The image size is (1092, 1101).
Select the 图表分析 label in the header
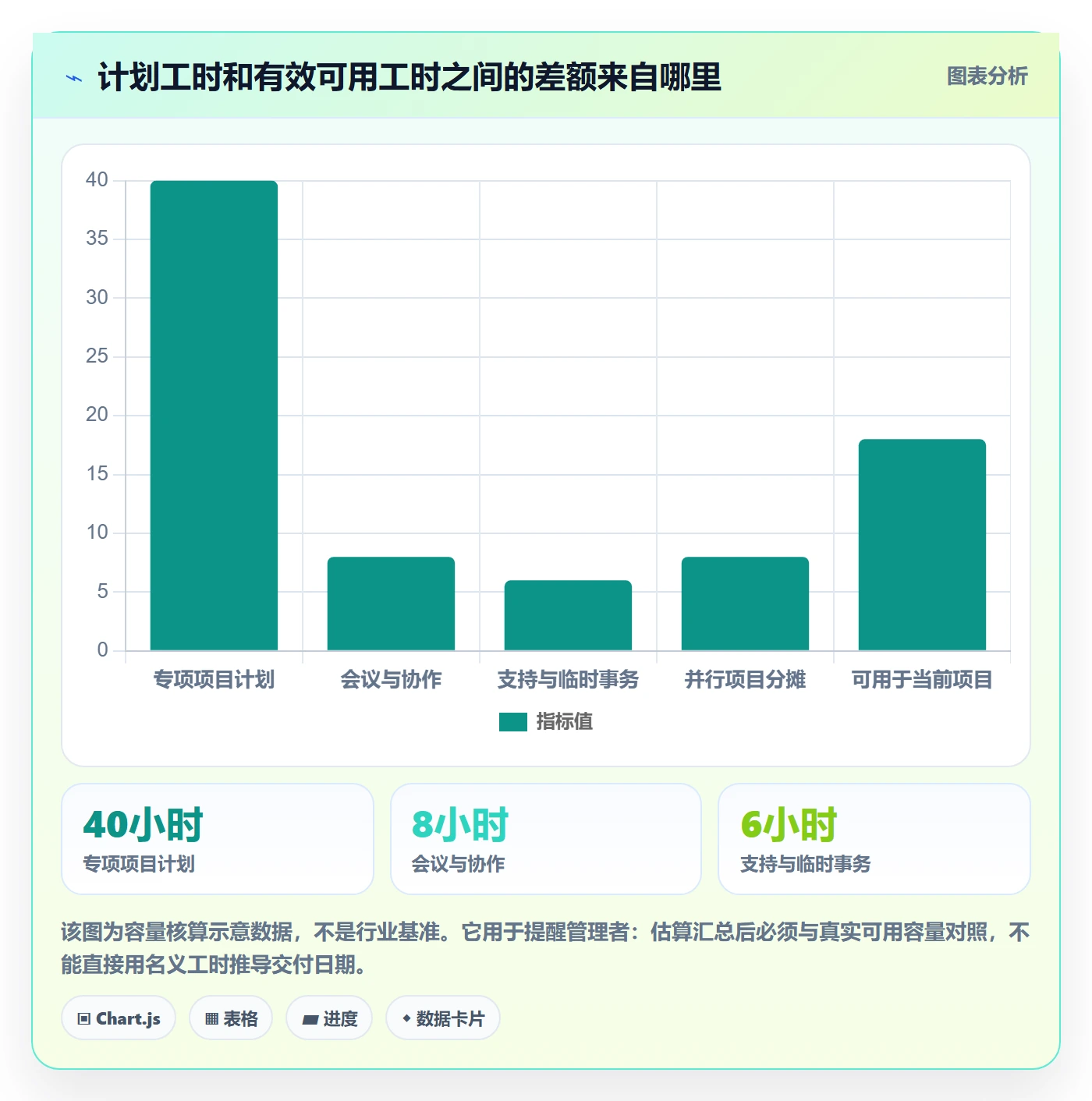coord(987,76)
